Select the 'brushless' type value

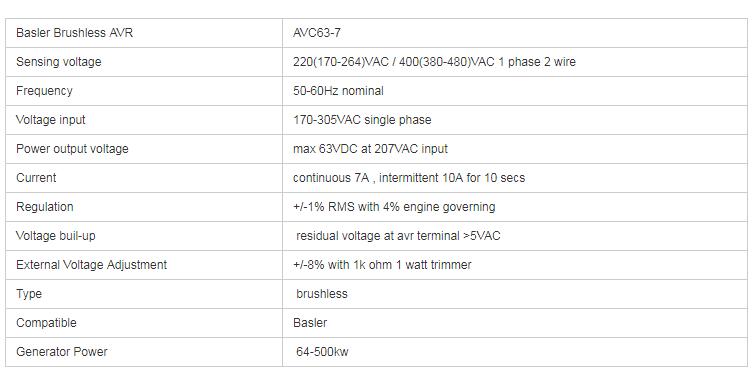click(322, 294)
